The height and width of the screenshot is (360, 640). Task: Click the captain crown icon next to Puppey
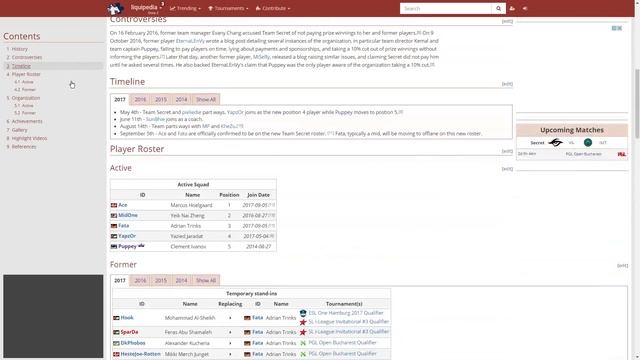[x=141, y=245]
